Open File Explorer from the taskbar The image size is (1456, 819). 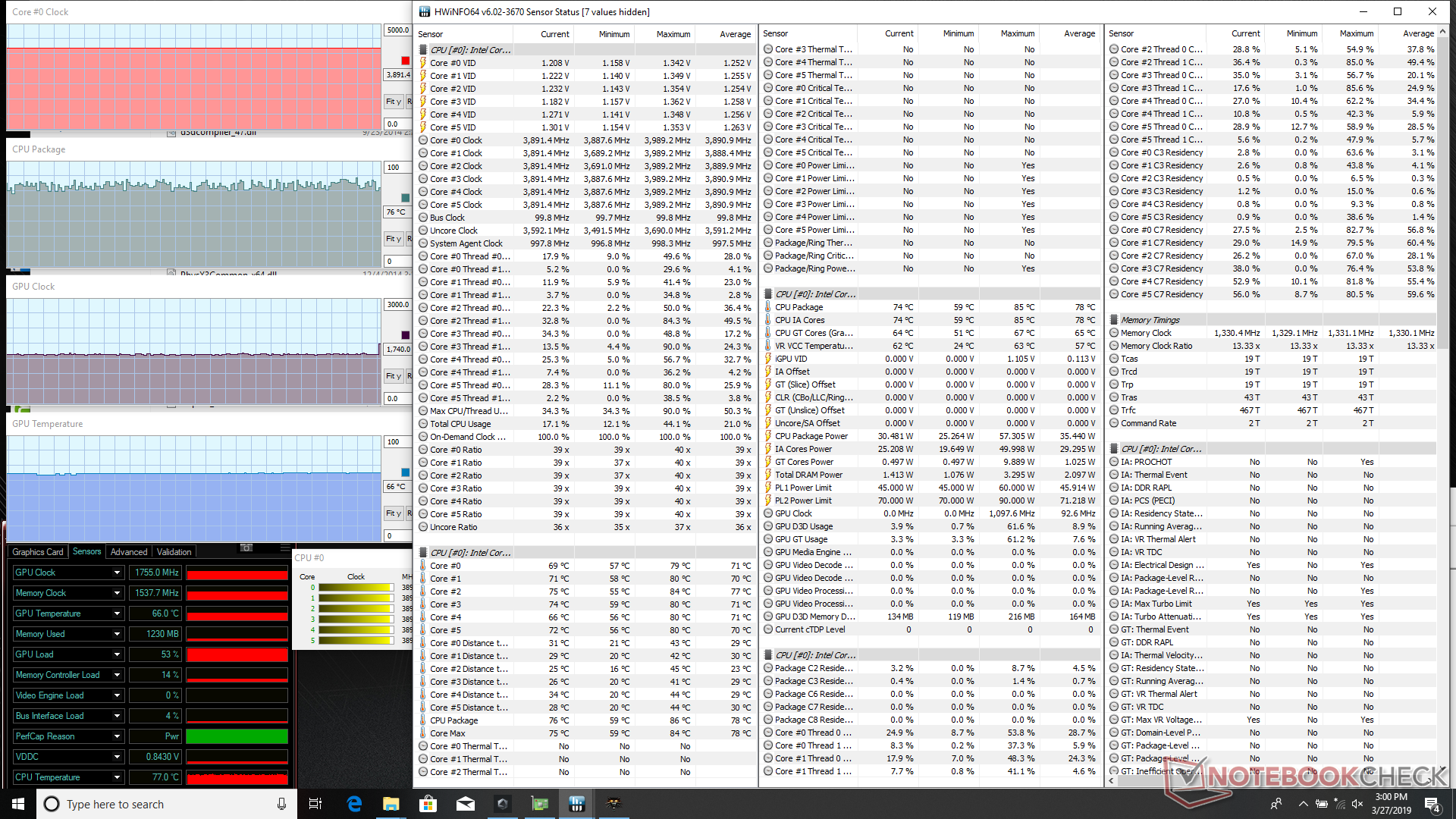coord(391,804)
